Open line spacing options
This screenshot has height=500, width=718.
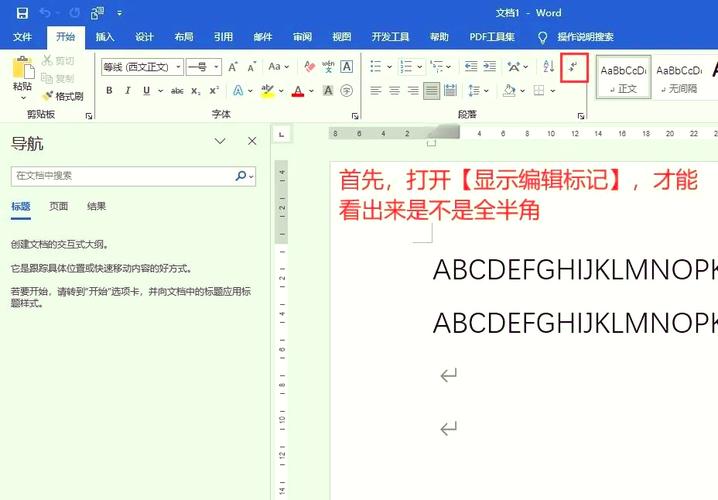[478, 91]
